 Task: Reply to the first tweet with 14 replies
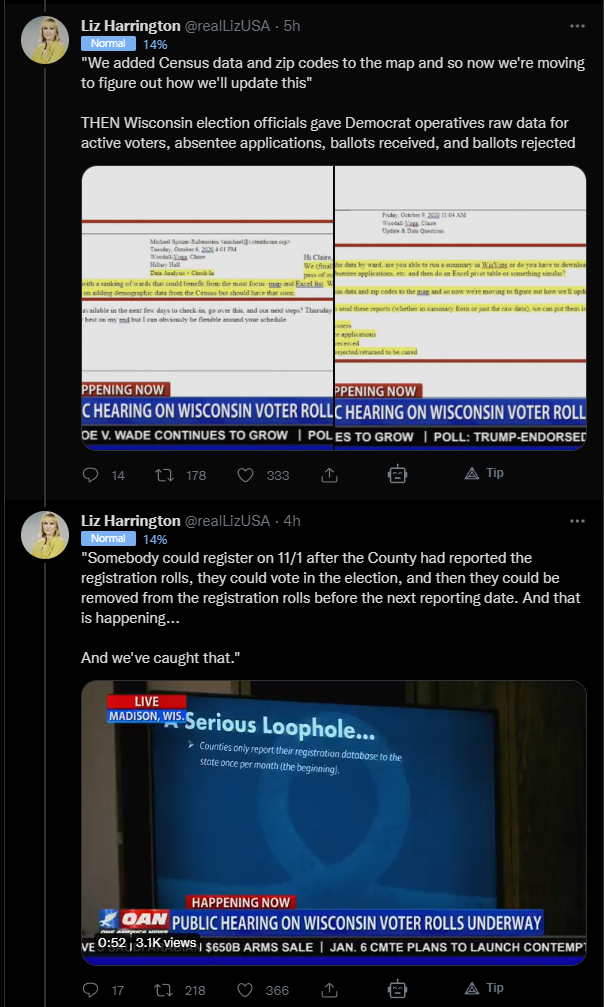tap(91, 475)
